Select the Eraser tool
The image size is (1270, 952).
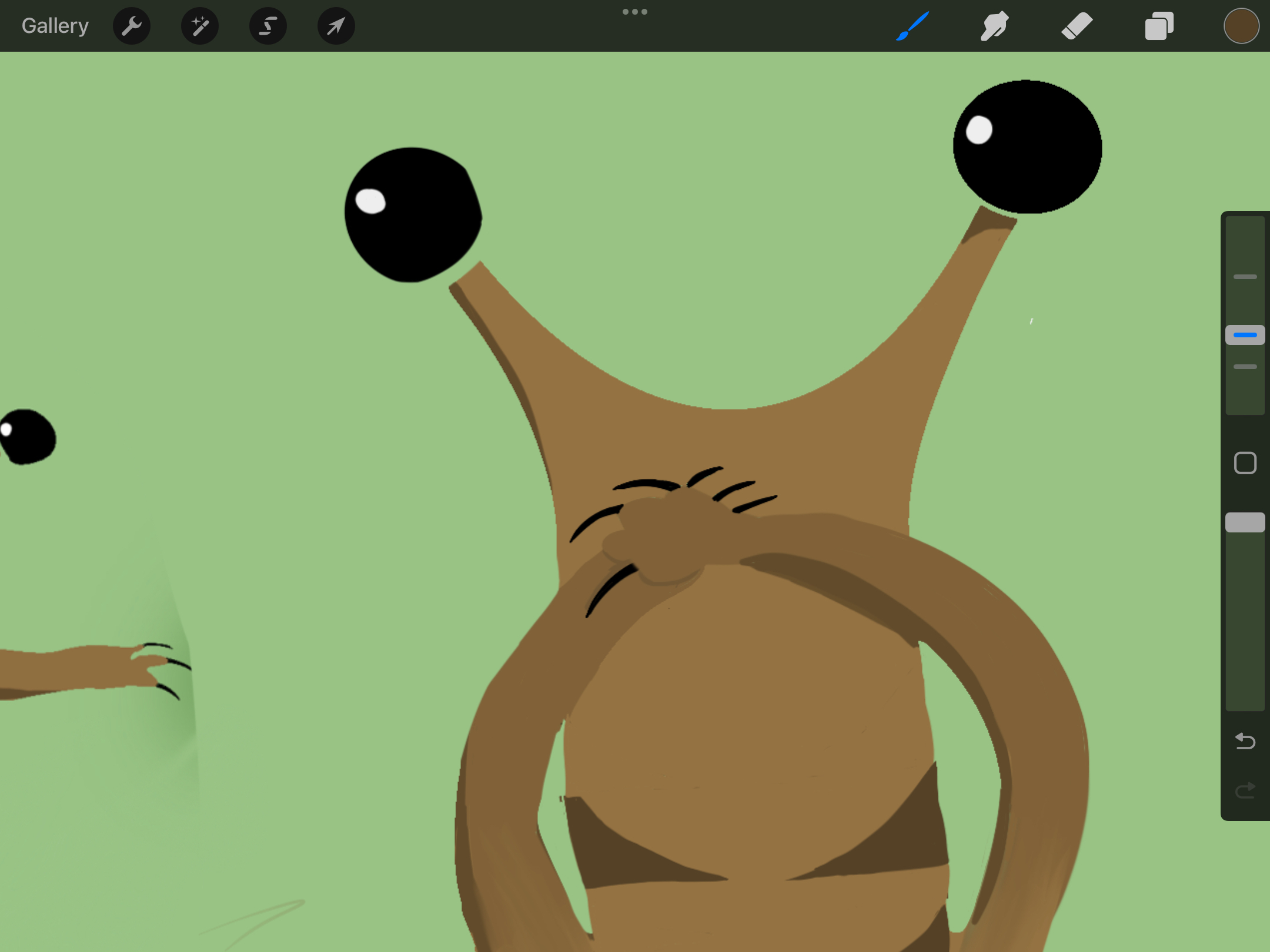tap(1077, 26)
